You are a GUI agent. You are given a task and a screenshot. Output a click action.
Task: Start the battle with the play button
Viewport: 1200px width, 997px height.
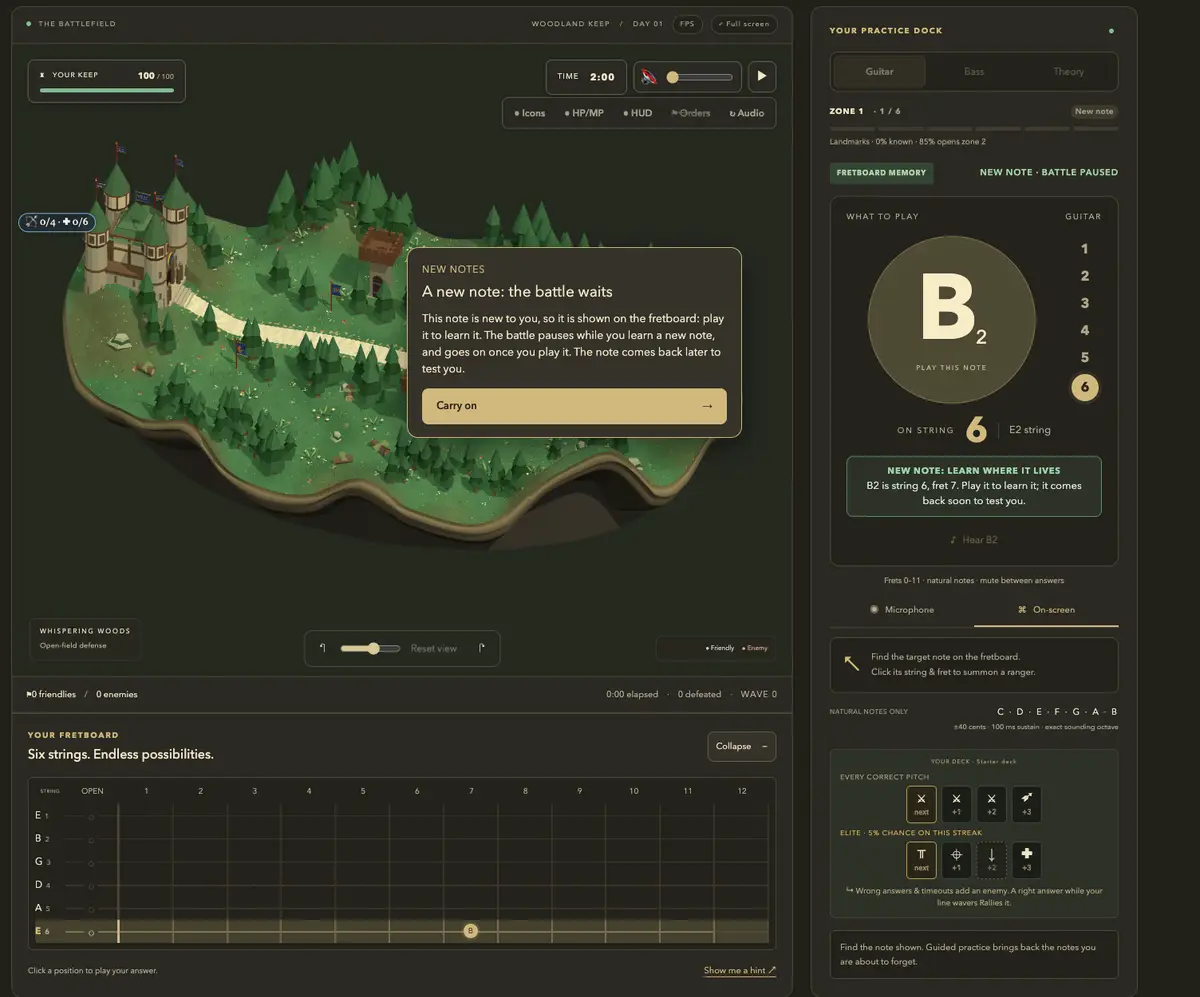click(762, 76)
